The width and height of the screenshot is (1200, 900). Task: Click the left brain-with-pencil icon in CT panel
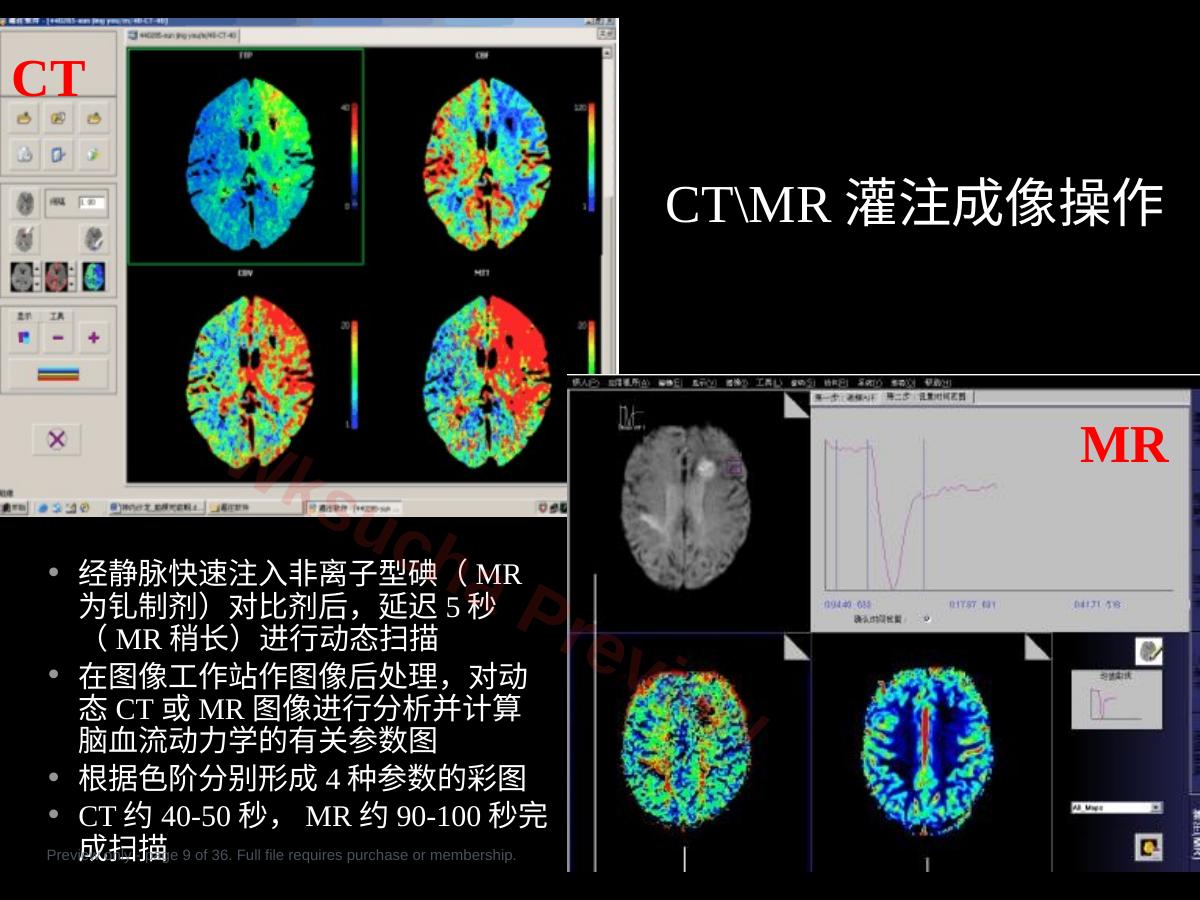(25, 240)
